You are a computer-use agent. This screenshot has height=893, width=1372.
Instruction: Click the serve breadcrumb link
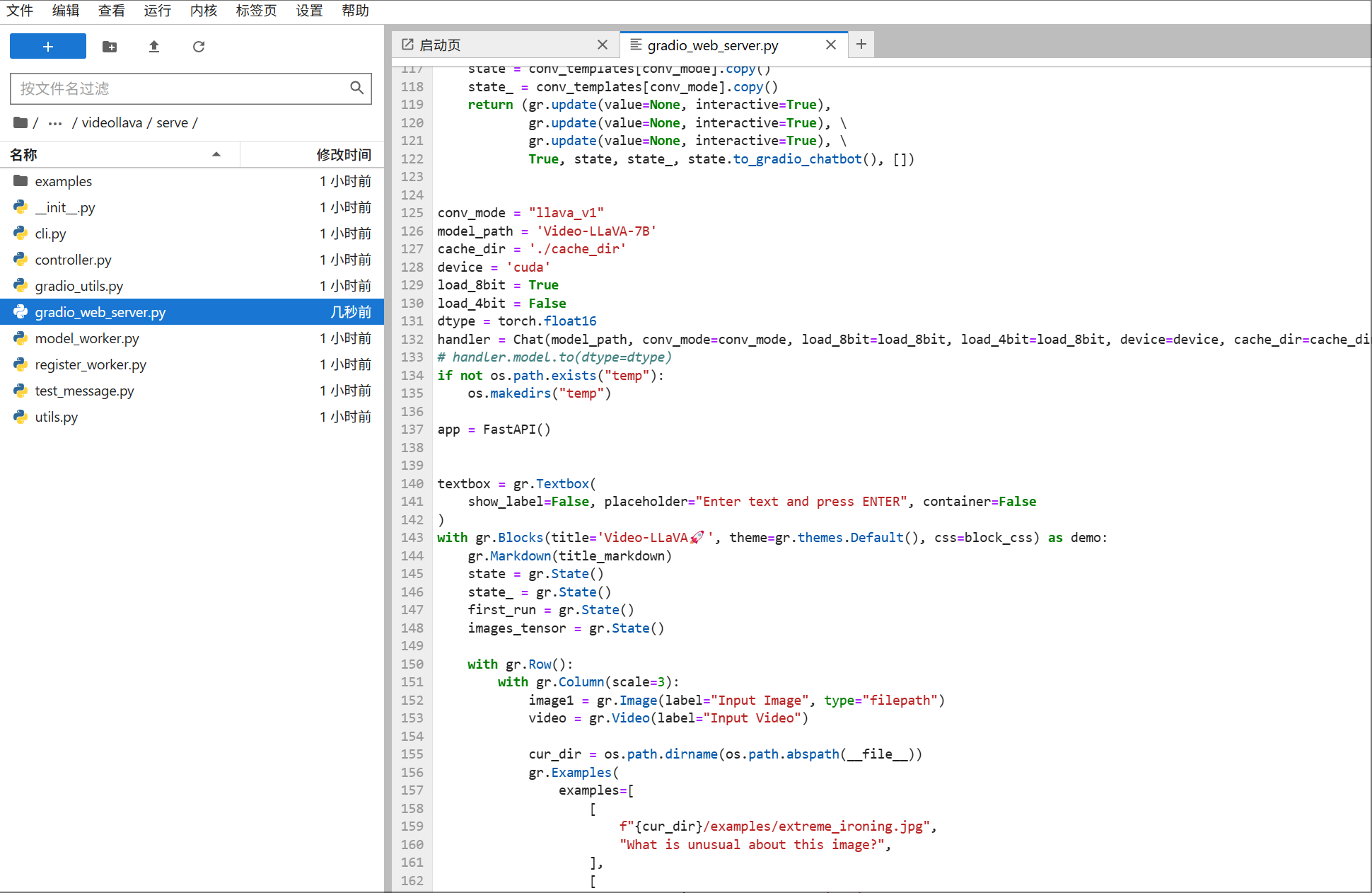(x=172, y=123)
